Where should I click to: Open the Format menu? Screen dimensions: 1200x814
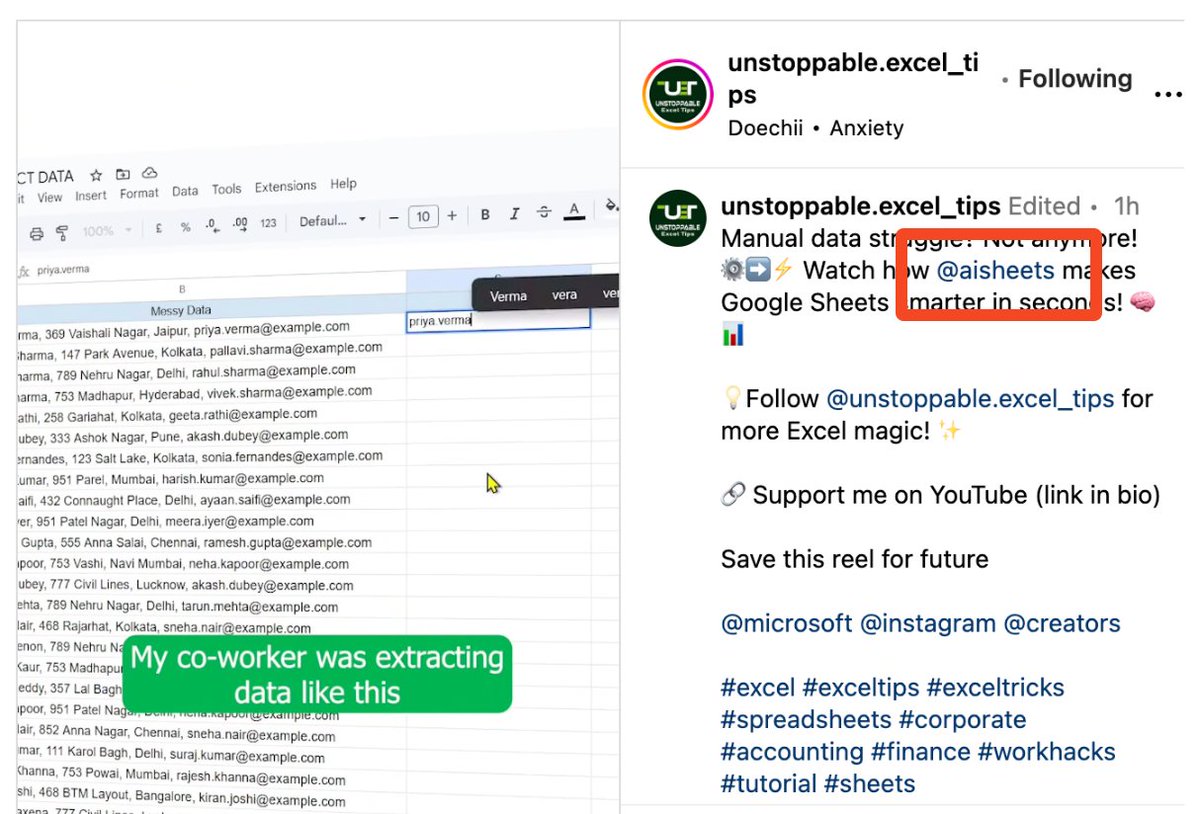pos(140,193)
